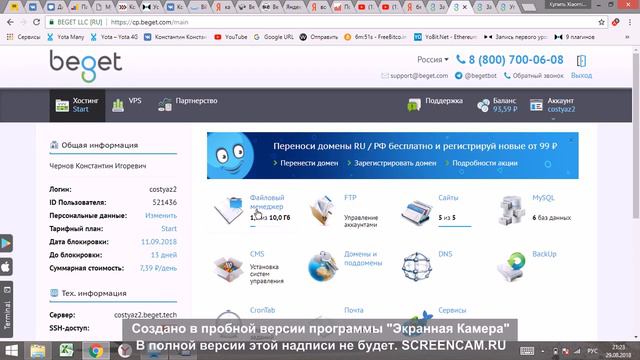Click the server name costyaz2.beget.tech
The height and width of the screenshot is (360, 640).
click(145, 315)
